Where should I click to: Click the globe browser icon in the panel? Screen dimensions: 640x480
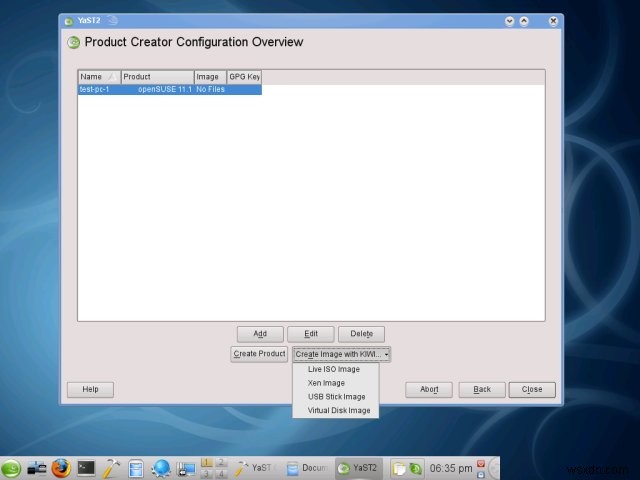tap(160, 467)
